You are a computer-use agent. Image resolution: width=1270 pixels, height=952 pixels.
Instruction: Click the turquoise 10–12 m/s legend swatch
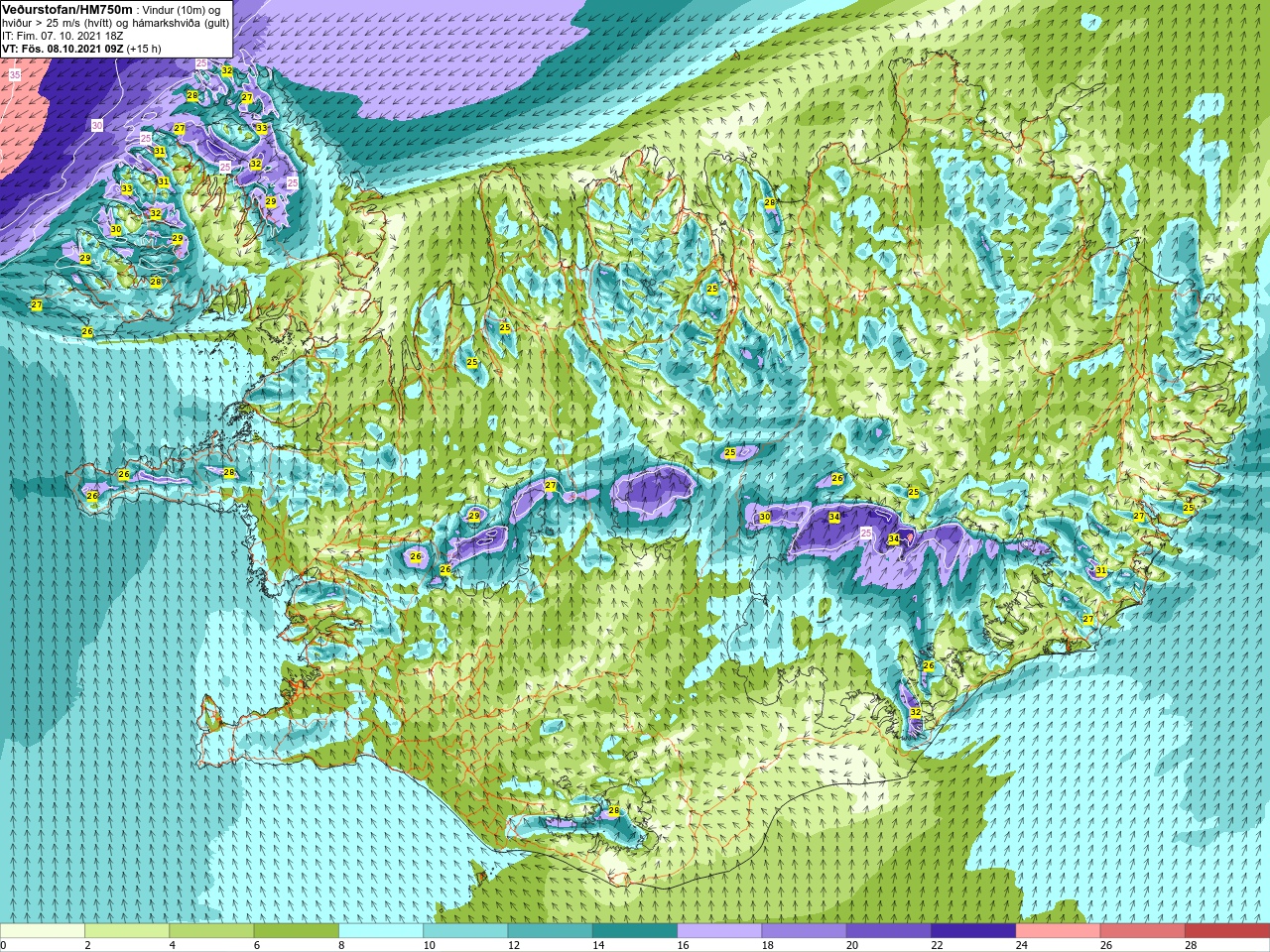pyautogui.click(x=465, y=931)
